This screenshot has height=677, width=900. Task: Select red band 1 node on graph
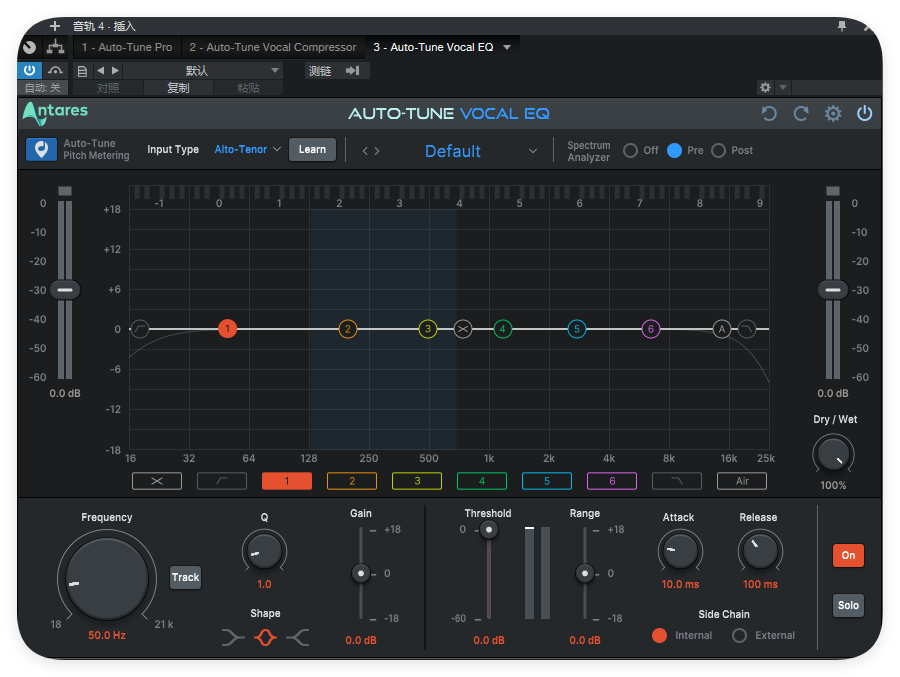coord(227,329)
